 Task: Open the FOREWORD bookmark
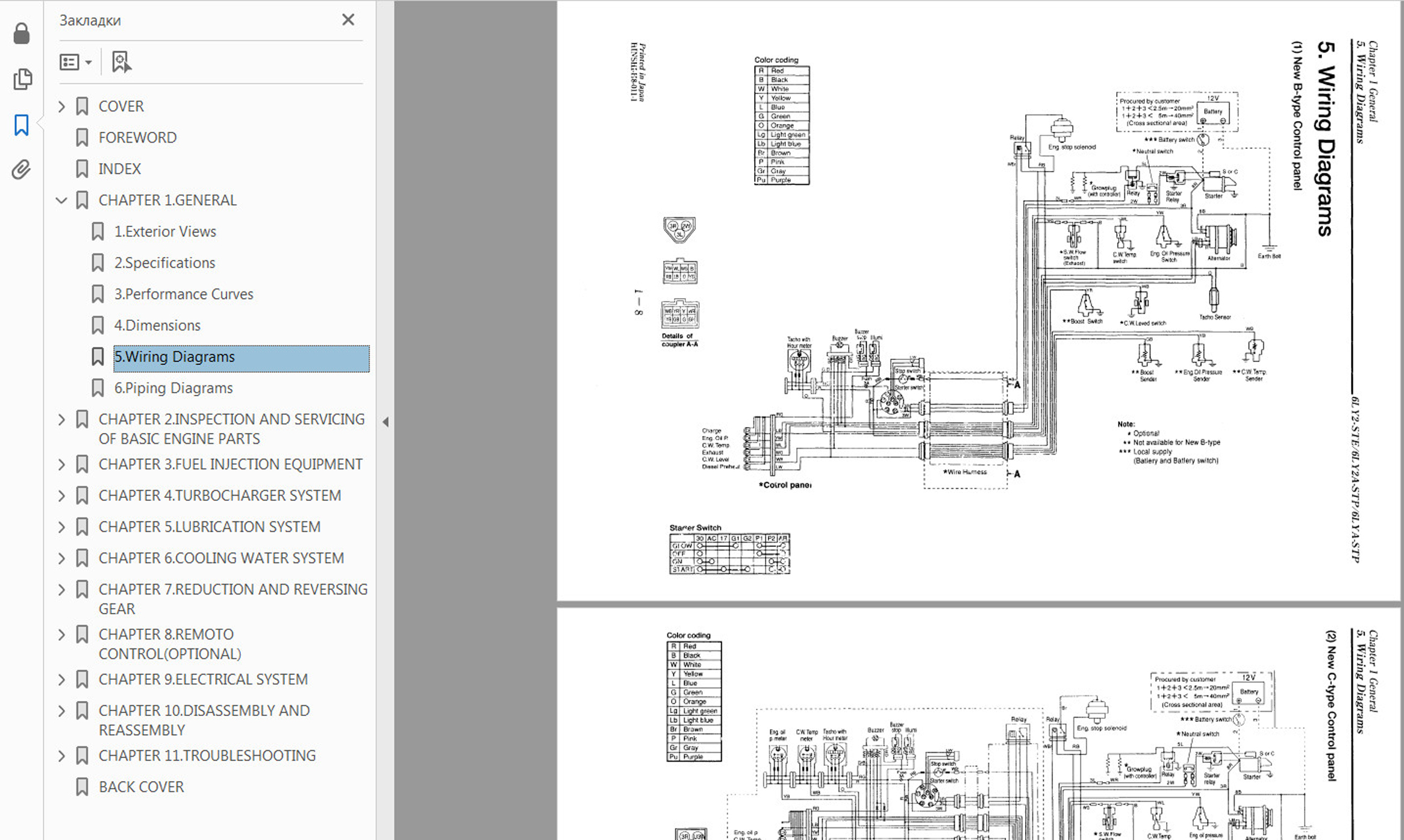[x=137, y=138]
